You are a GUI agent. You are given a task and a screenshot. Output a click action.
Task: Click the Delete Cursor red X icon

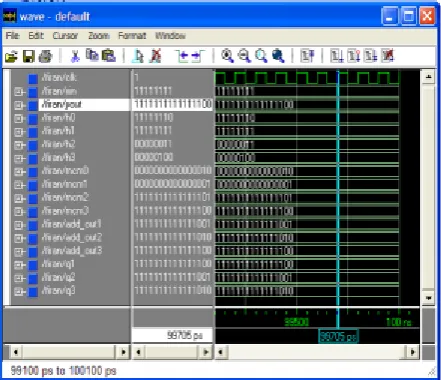(155, 56)
